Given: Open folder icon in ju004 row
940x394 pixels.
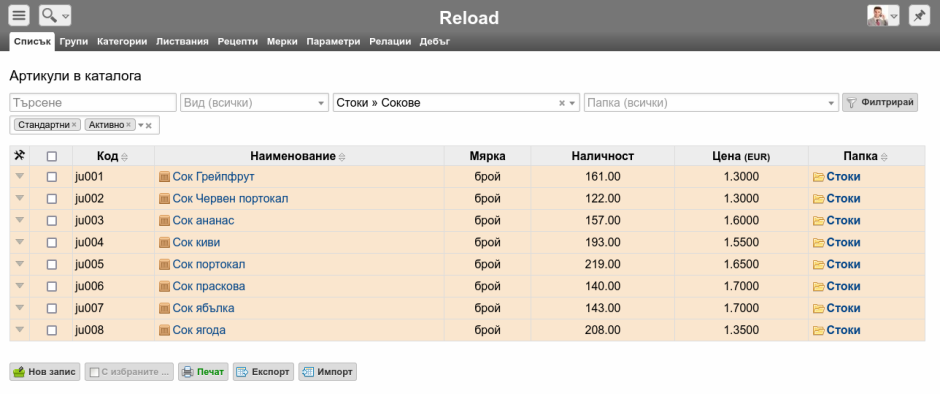Looking at the screenshot, I should (x=818, y=243).
